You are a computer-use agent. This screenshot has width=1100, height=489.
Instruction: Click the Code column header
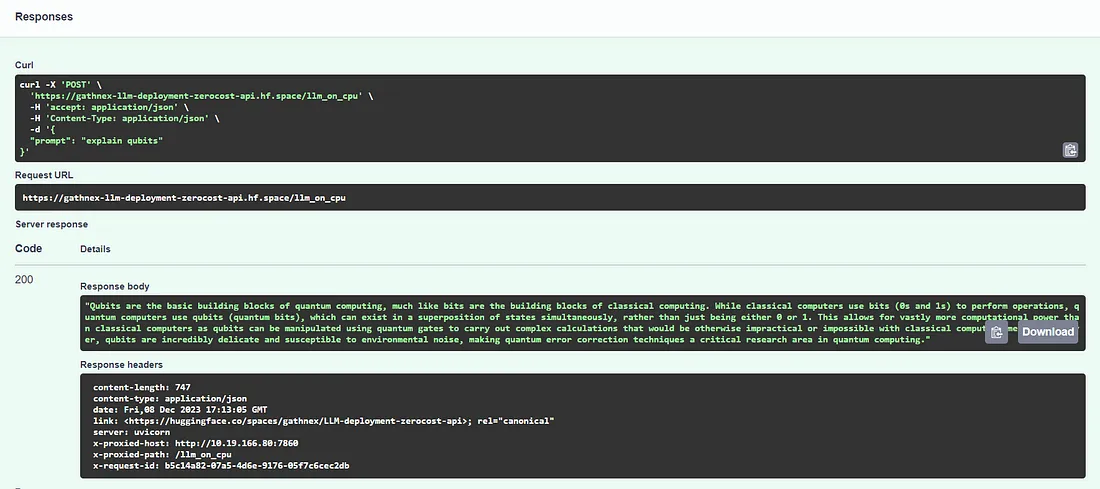coord(28,248)
